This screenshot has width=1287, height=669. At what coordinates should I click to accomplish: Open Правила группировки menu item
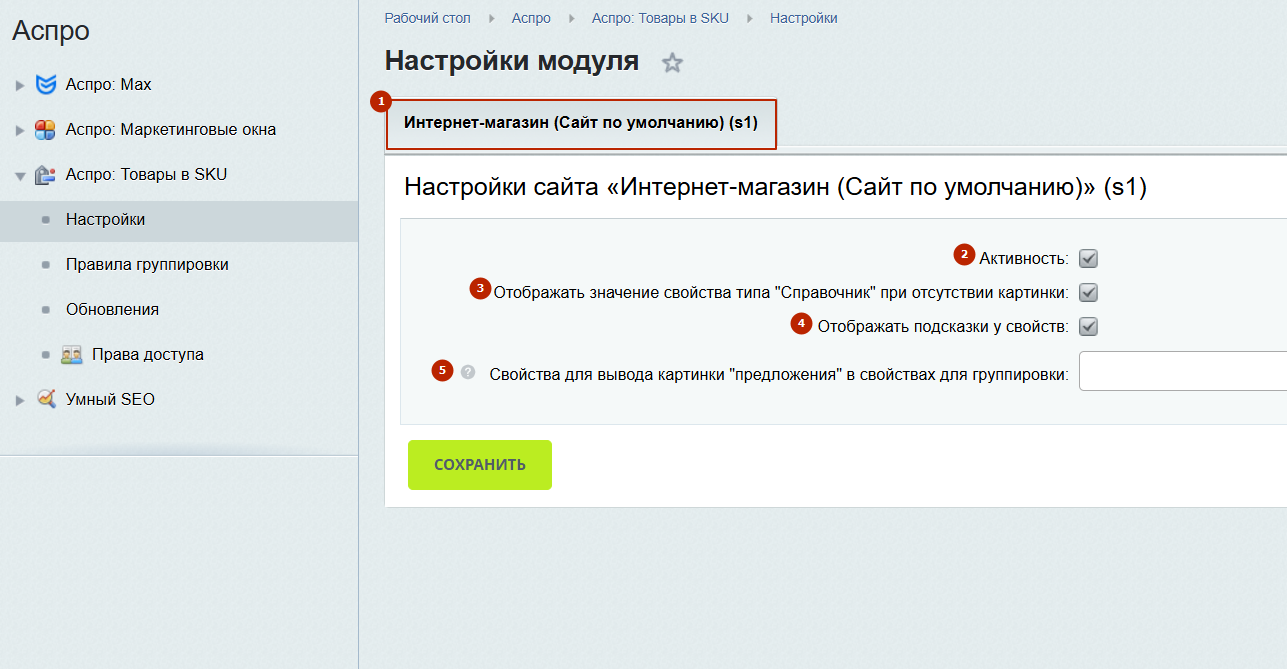click(147, 265)
